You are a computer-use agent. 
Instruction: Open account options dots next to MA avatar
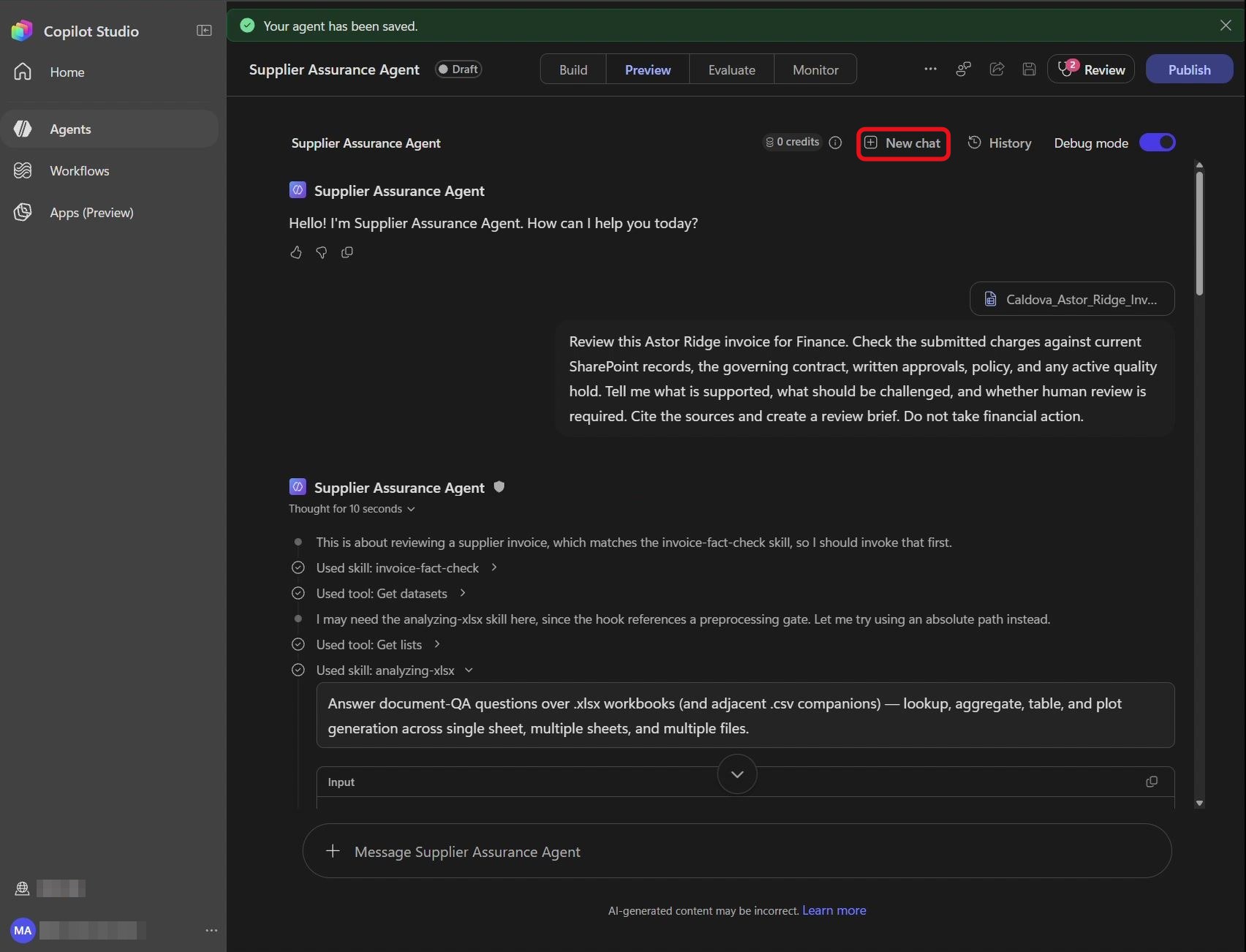[211, 930]
